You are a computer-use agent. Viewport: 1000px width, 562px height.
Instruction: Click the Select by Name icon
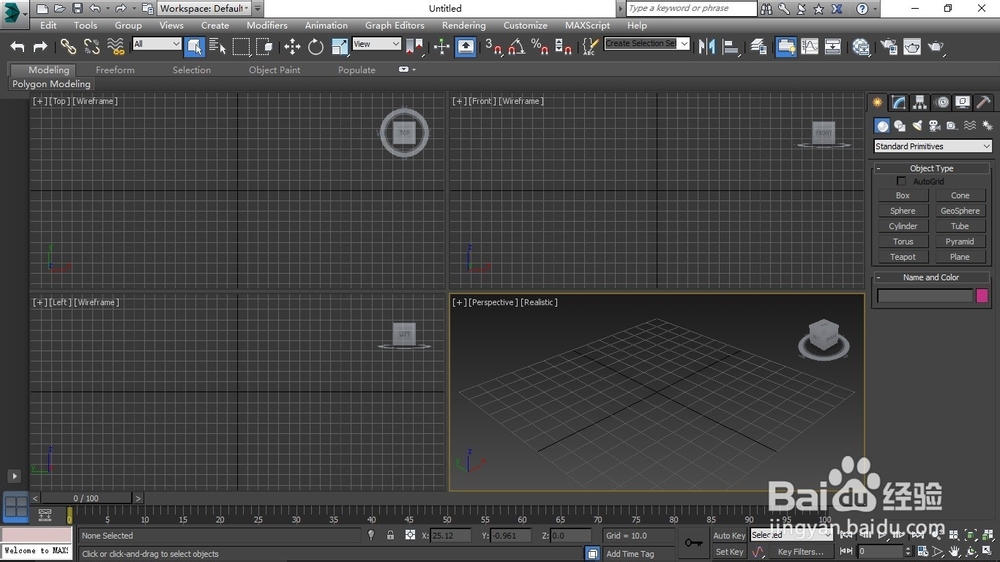point(218,46)
